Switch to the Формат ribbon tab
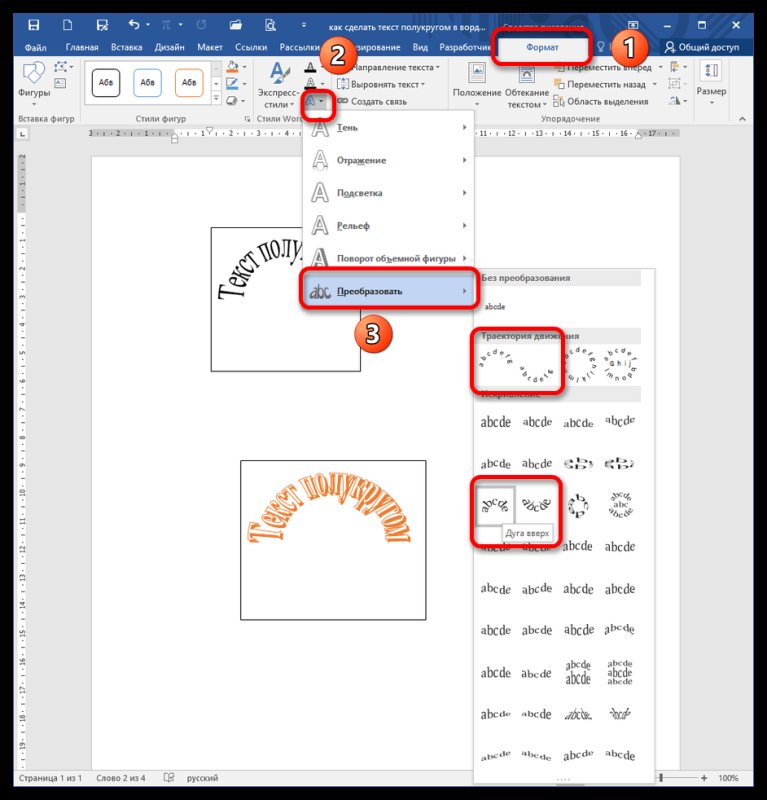The image size is (767, 800). (543, 47)
